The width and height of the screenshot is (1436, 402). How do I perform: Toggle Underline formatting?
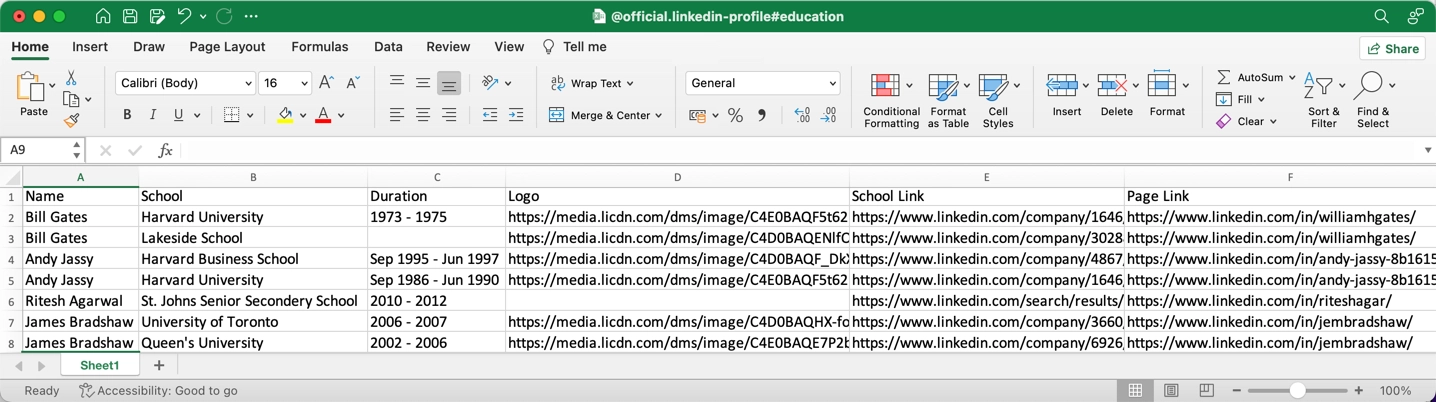click(x=178, y=115)
